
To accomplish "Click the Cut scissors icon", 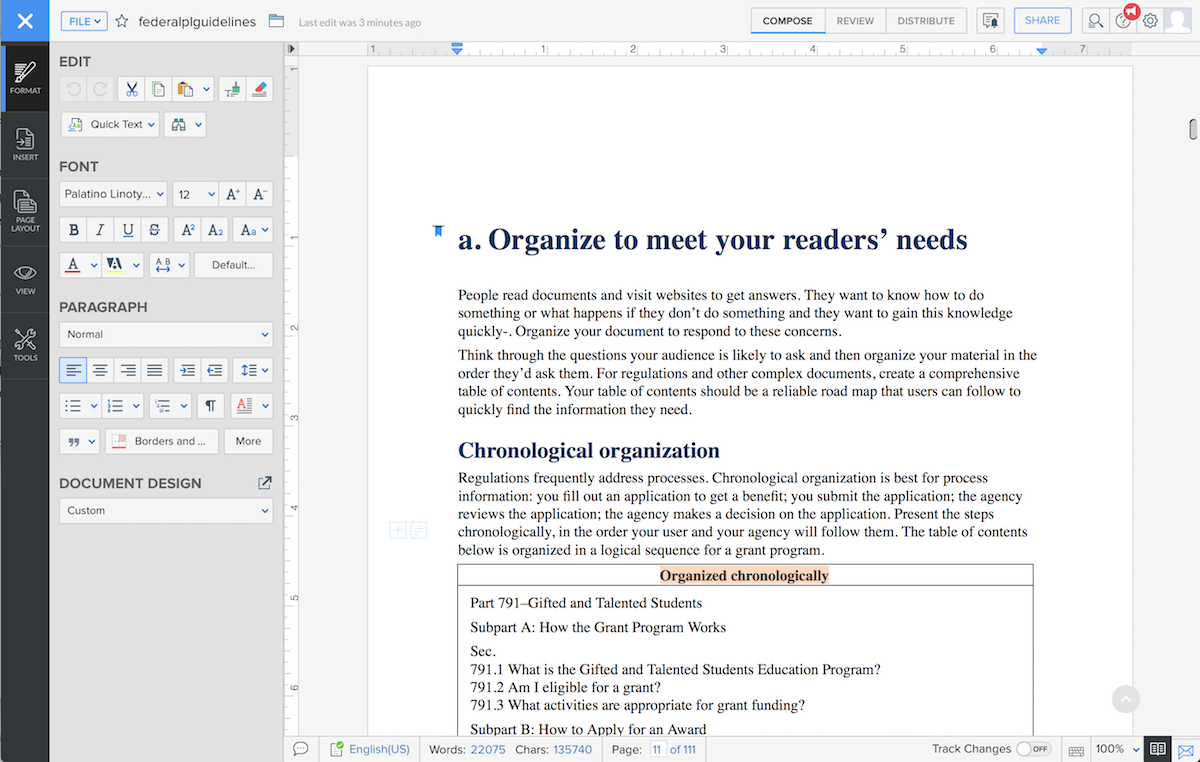I will [x=131, y=90].
